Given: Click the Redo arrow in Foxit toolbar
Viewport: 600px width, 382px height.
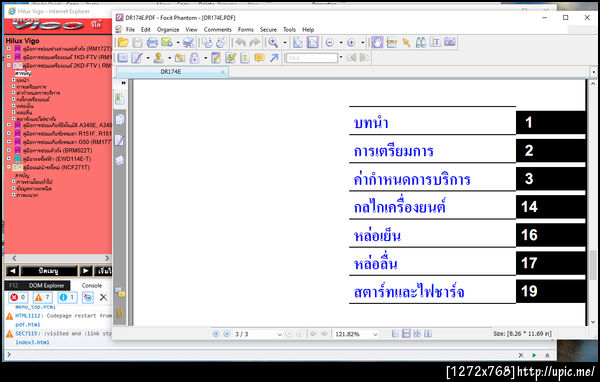Looking at the screenshot, I should pos(255,42).
